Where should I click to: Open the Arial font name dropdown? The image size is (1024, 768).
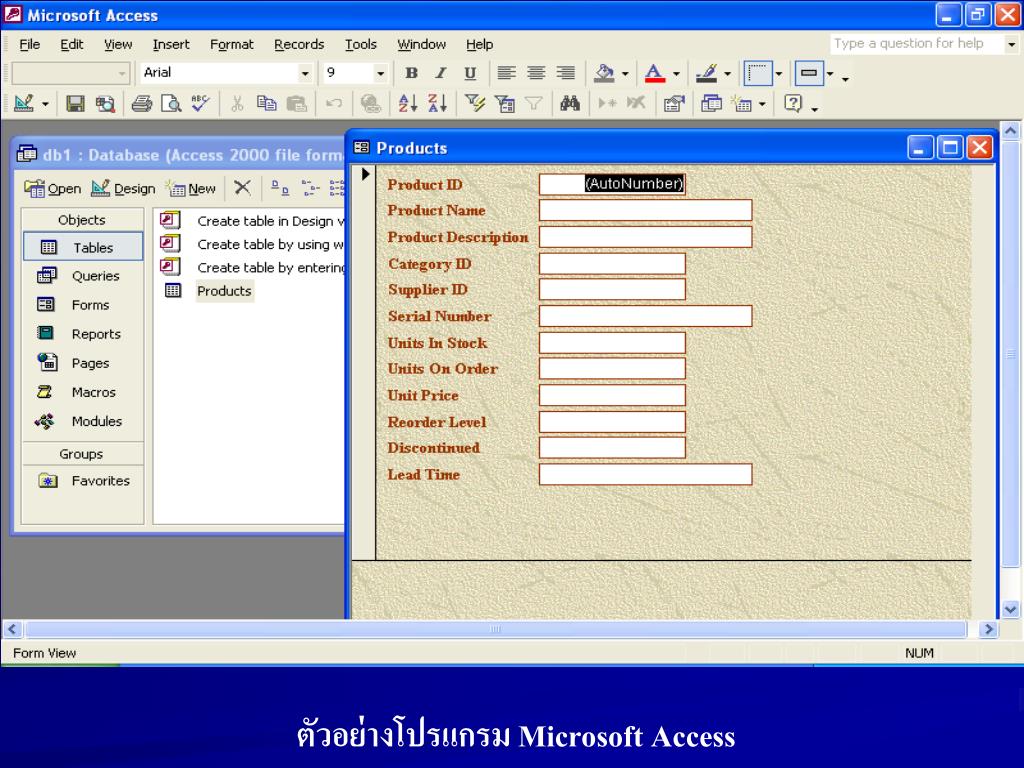tap(304, 73)
